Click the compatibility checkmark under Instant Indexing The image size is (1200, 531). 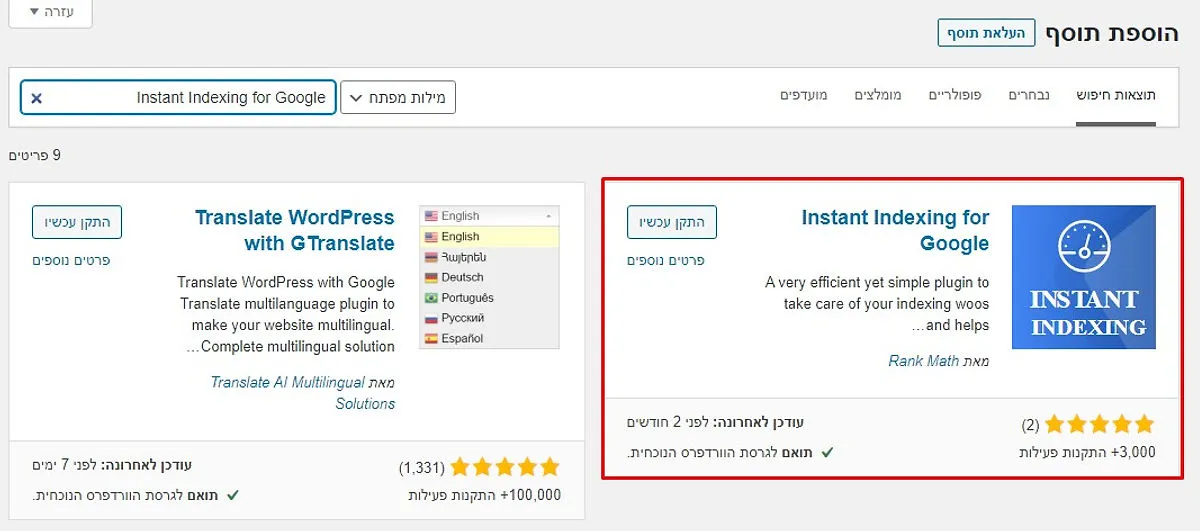[826, 453]
